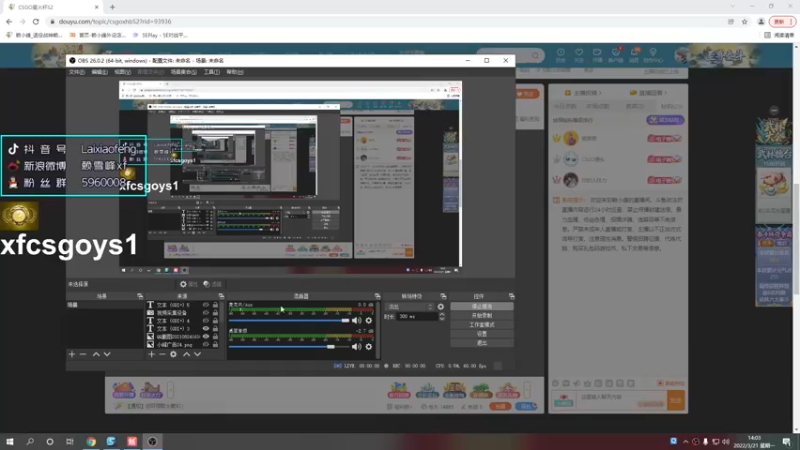The image size is (800, 450).
Task: Click the Stop Streaming button in Controls
Action: tap(482, 307)
